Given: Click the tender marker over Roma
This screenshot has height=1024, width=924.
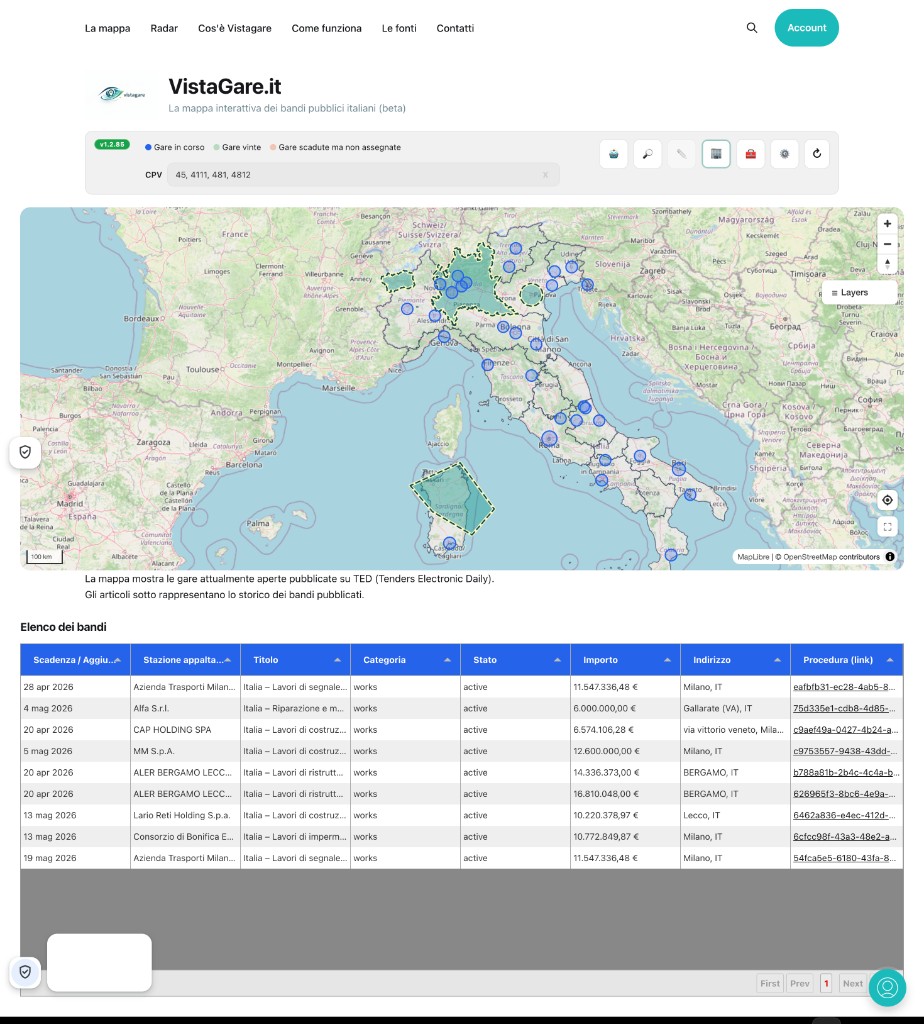Looking at the screenshot, I should pyautogui.click(x=549, y=439).
